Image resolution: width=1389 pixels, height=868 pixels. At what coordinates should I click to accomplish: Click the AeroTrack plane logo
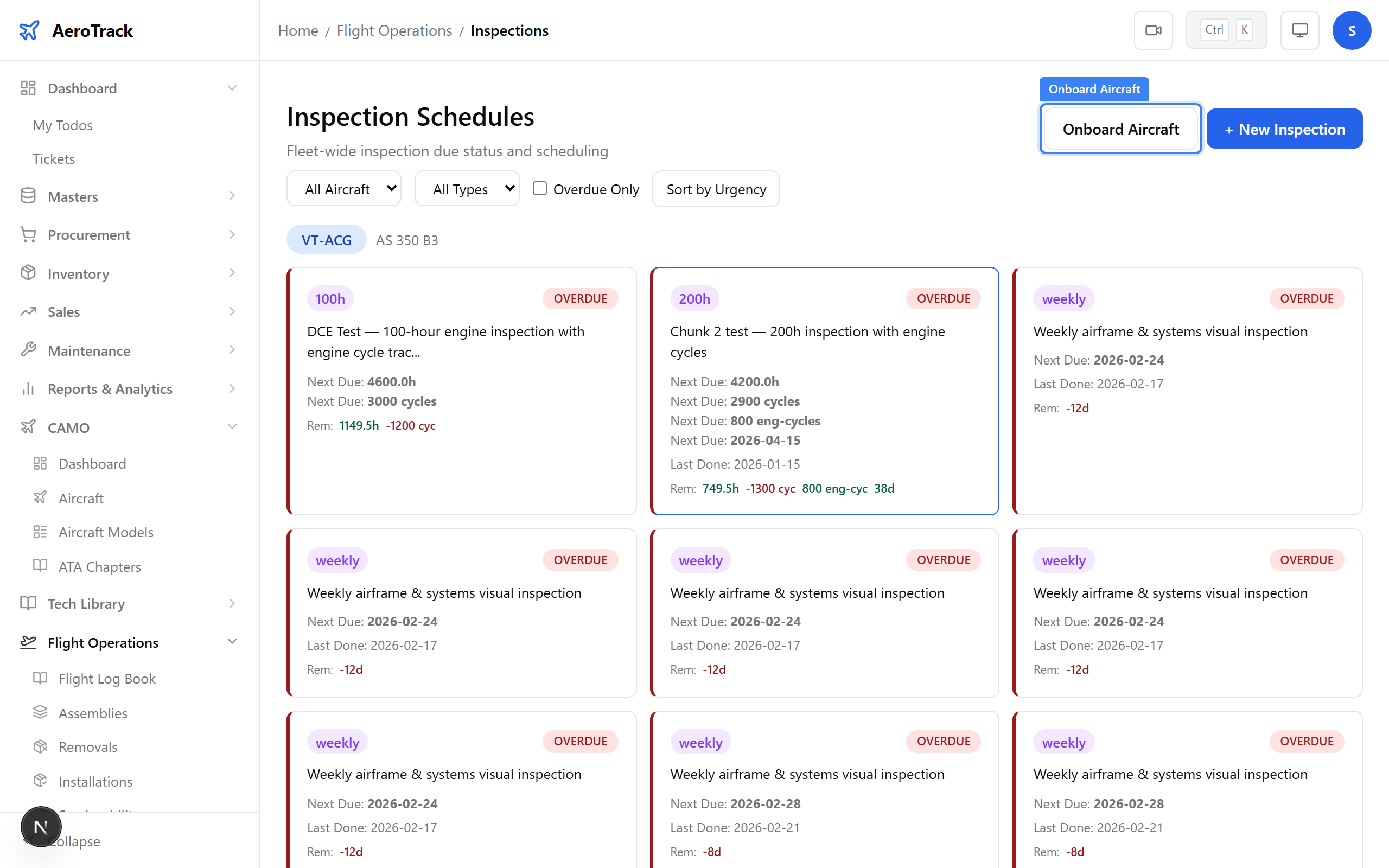[x=30, y=30]
